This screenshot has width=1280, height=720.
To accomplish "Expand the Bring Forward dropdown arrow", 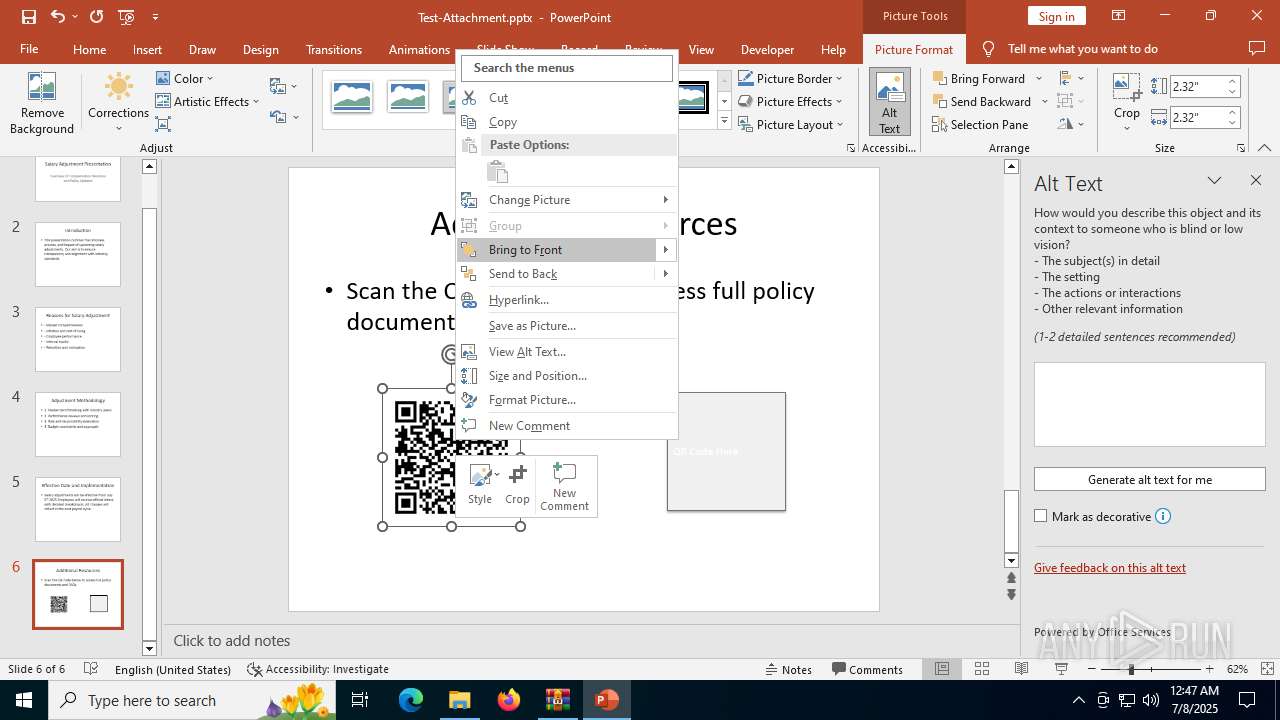I will coord(1039,78).
